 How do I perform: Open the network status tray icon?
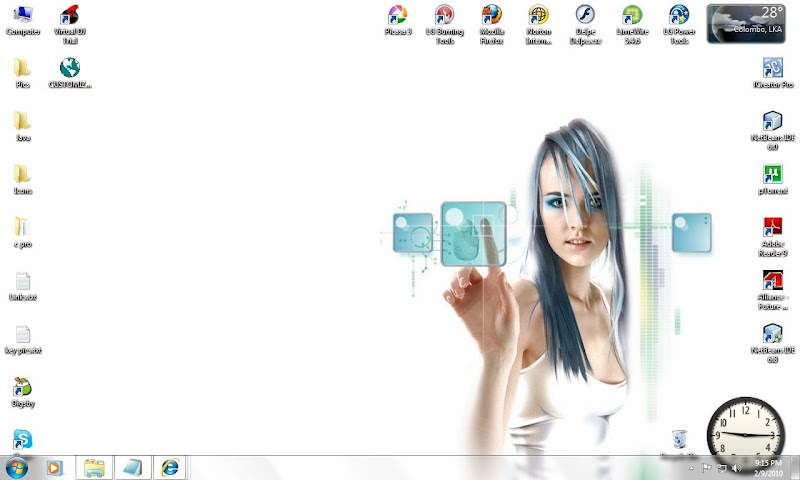(x=722, y=468)
